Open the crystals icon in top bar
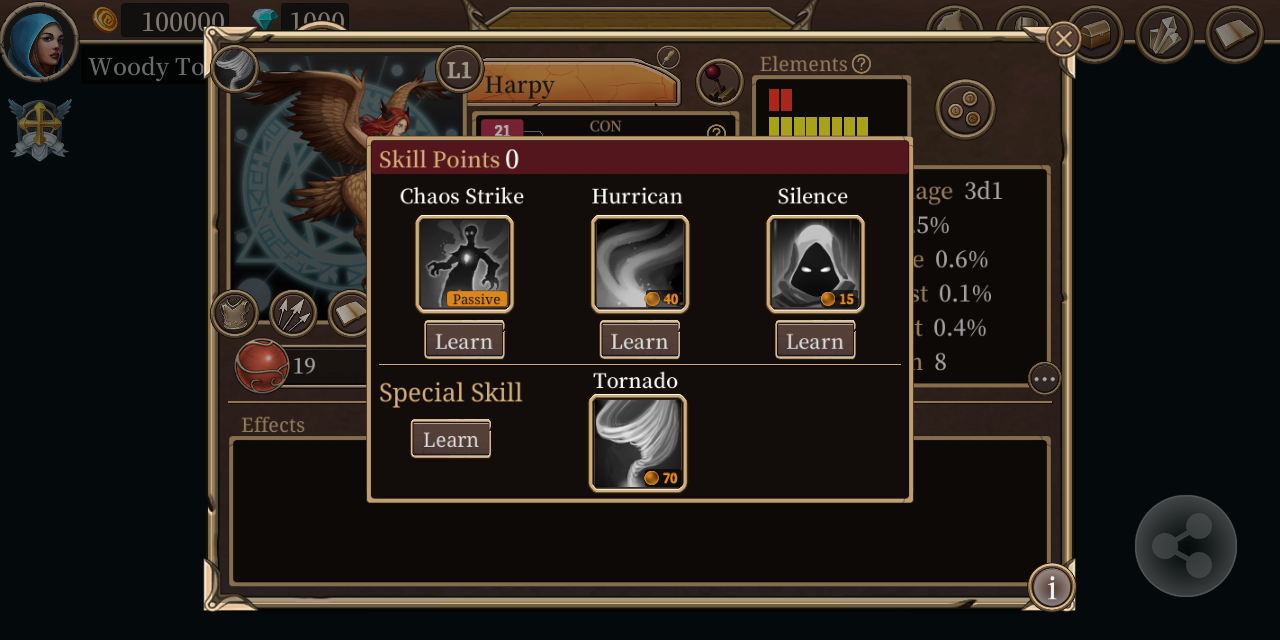The height and width of the screenshot is (640, 1280). tap(1165, 35)
